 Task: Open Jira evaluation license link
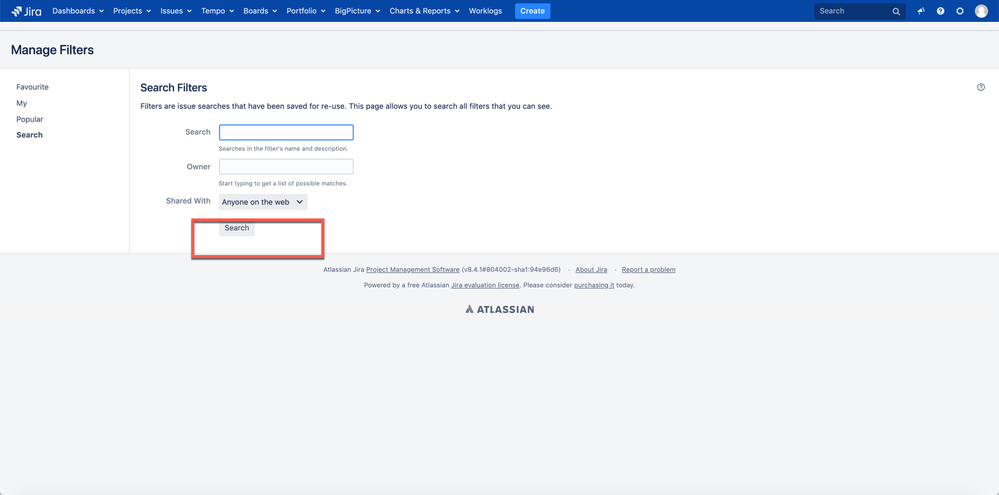pyautogui.click(x=485, y=285)
